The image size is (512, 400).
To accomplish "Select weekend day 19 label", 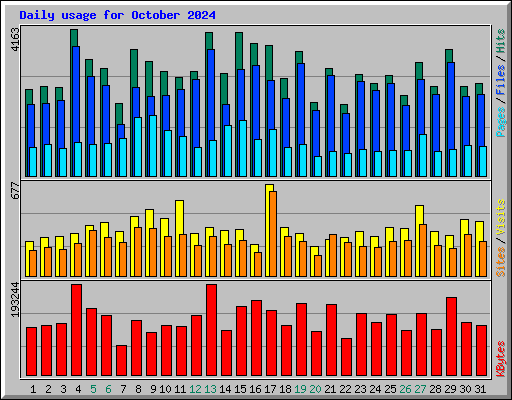I will tap(300, 389).
